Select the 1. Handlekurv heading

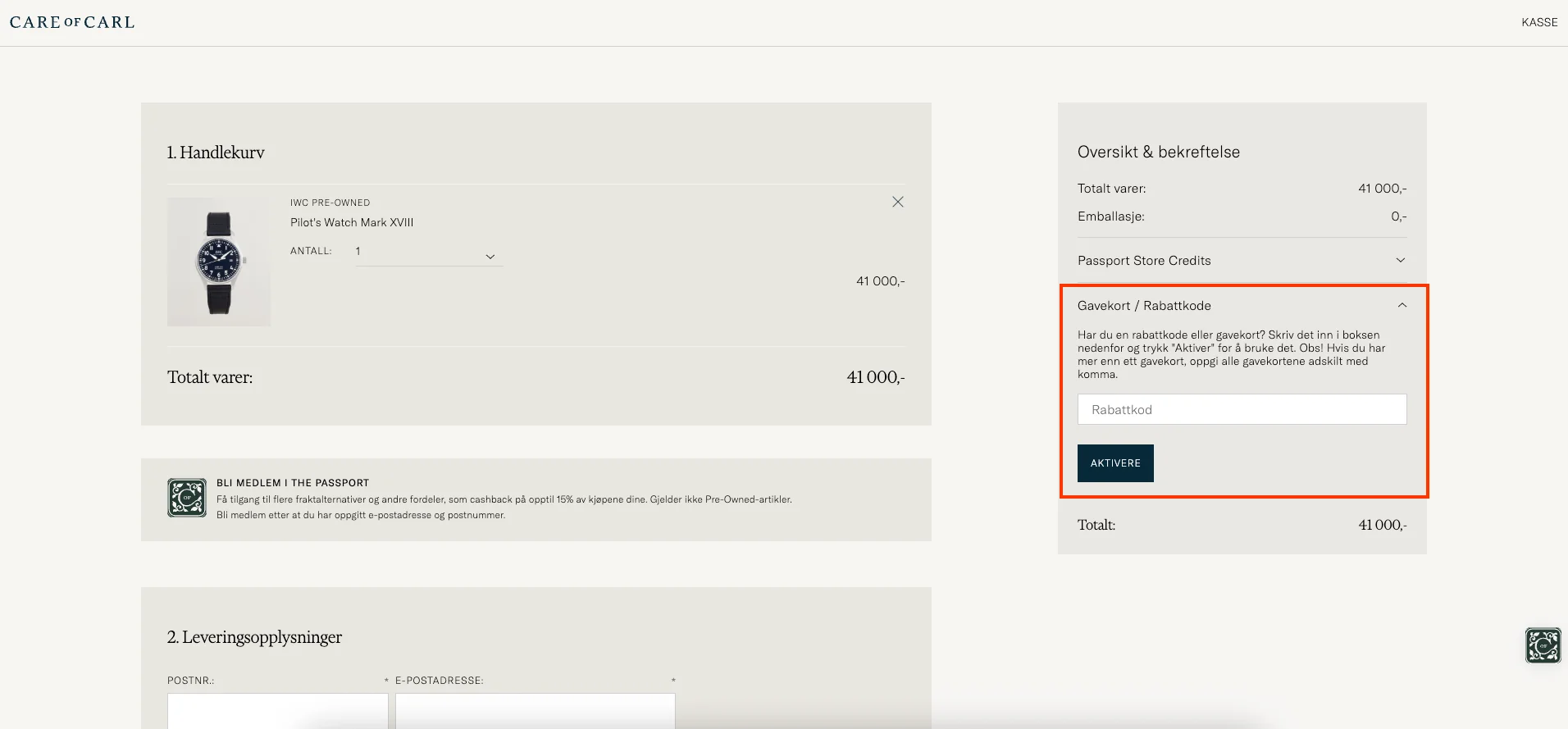(x=216, y=153)
